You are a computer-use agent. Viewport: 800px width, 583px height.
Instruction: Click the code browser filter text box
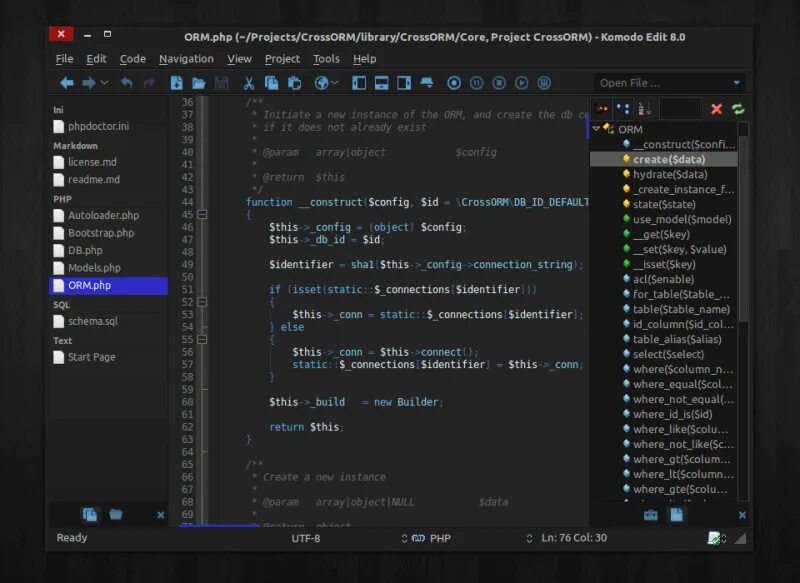pos(681,109)
